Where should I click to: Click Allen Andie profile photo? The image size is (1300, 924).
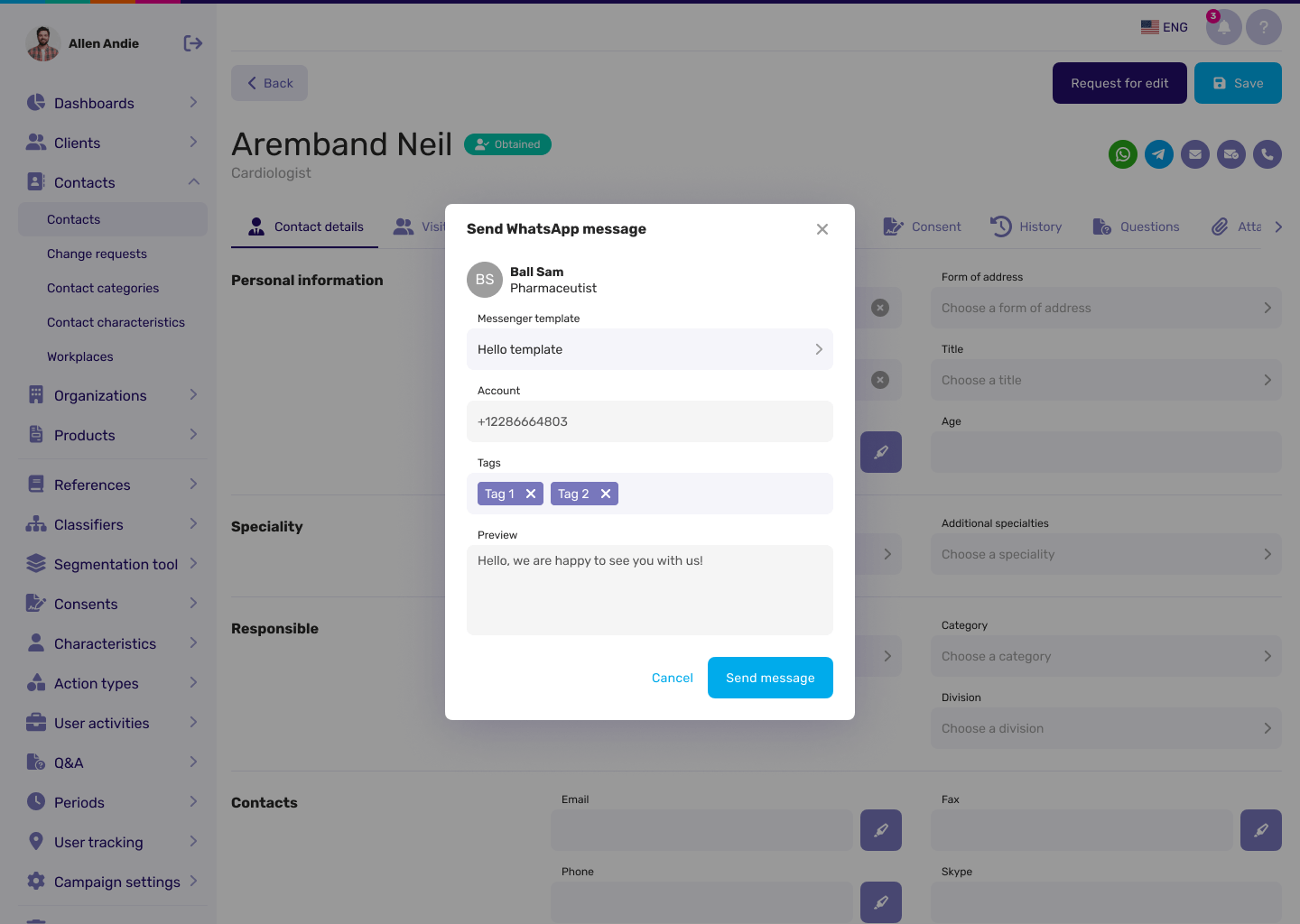pos(42,43)
